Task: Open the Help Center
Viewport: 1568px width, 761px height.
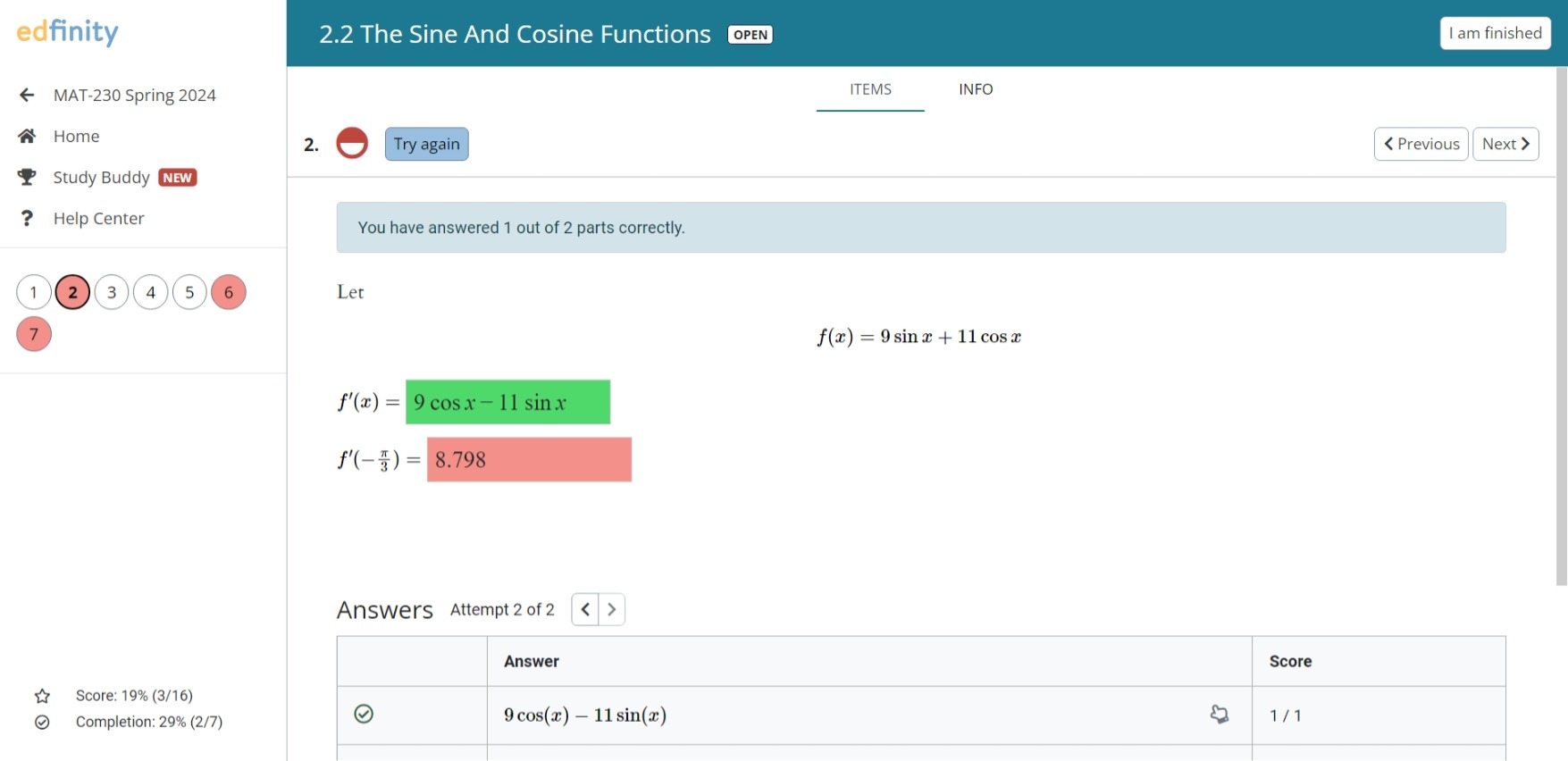Action: point(98,218)
